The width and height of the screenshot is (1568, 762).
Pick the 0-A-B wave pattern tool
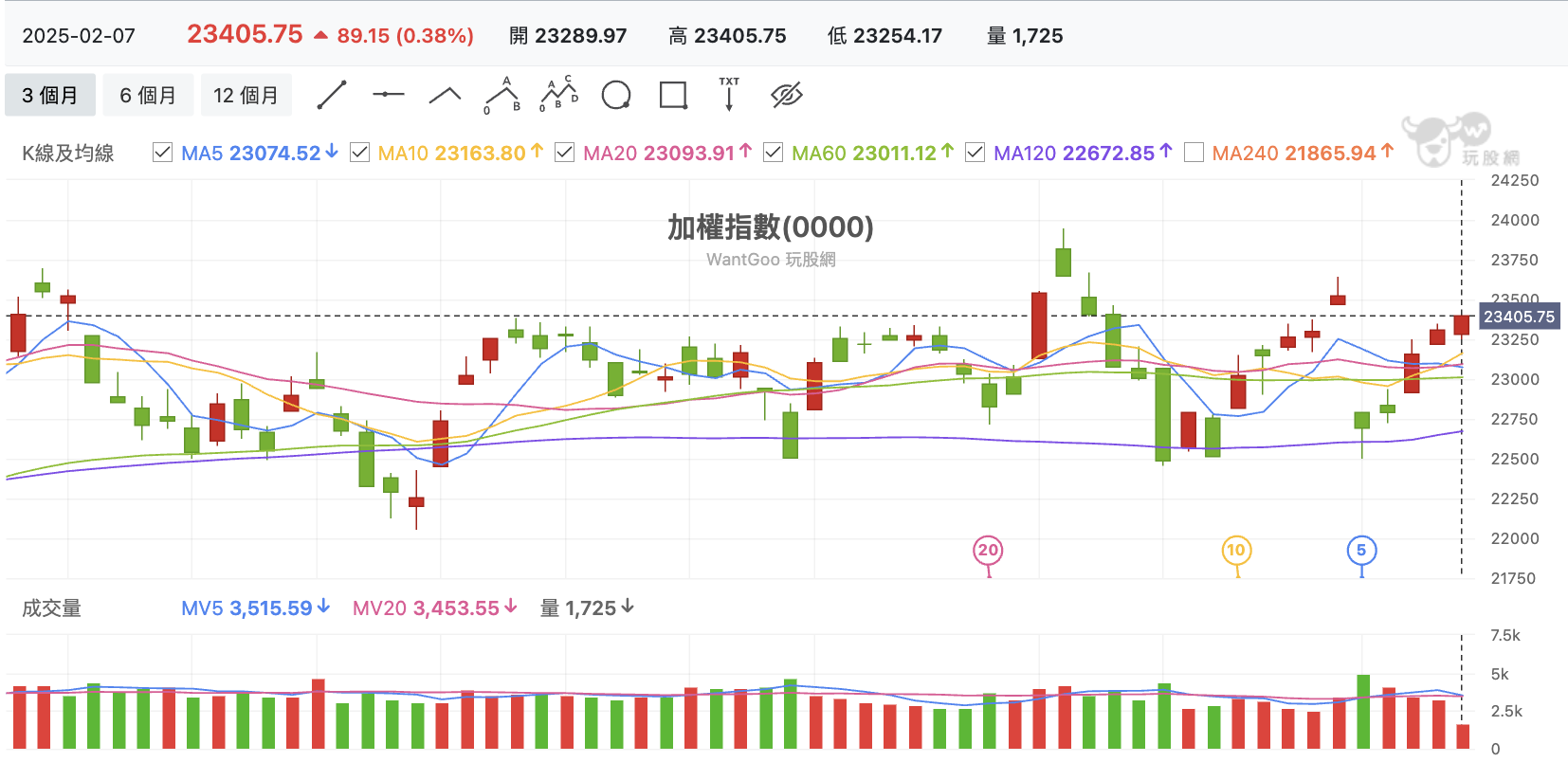coord(502,95)
